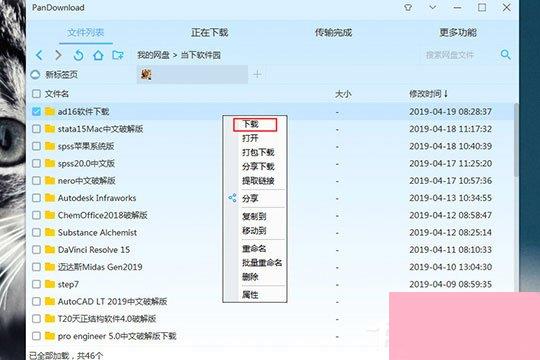Click the search magnifier icon

pos(506,54)
